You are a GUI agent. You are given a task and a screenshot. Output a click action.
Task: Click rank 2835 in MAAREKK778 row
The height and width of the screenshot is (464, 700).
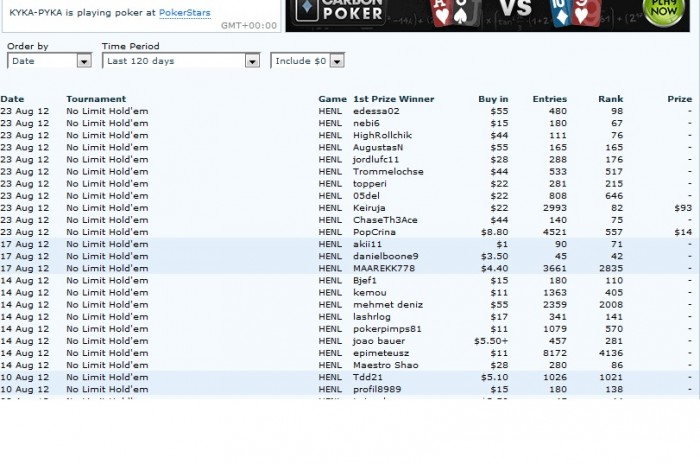[611, 268]
